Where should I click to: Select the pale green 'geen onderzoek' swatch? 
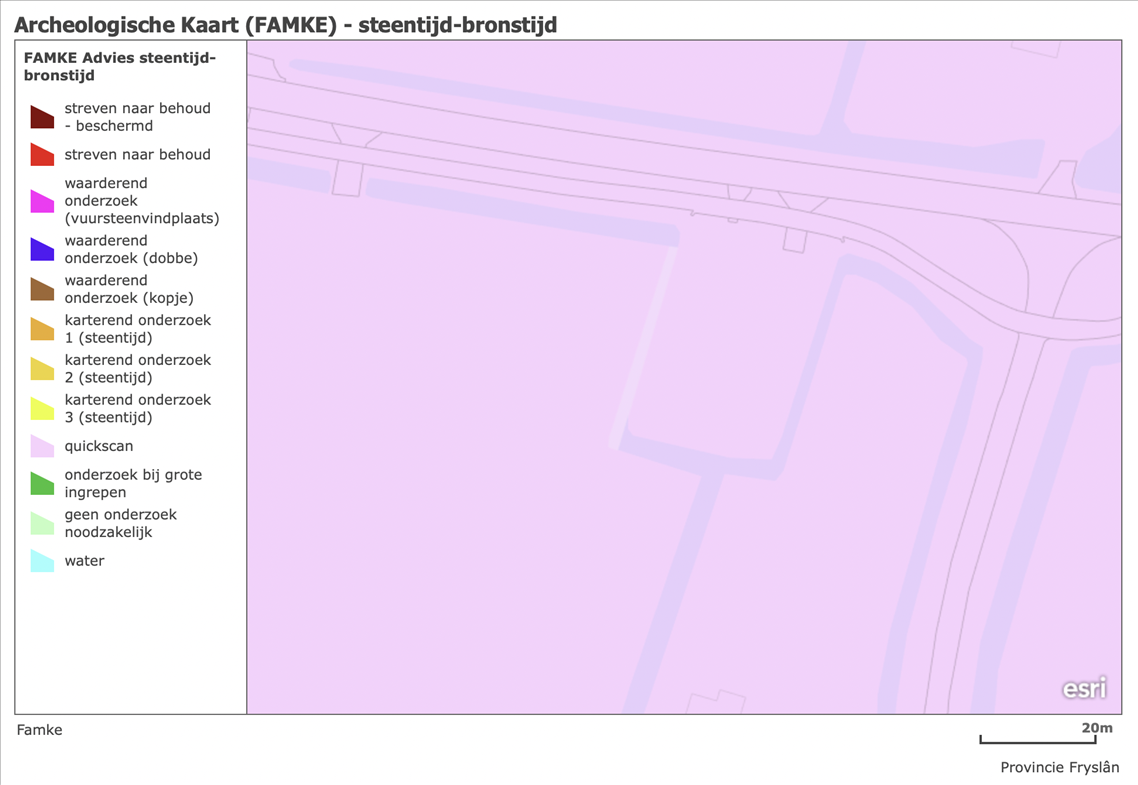(42, 523)
